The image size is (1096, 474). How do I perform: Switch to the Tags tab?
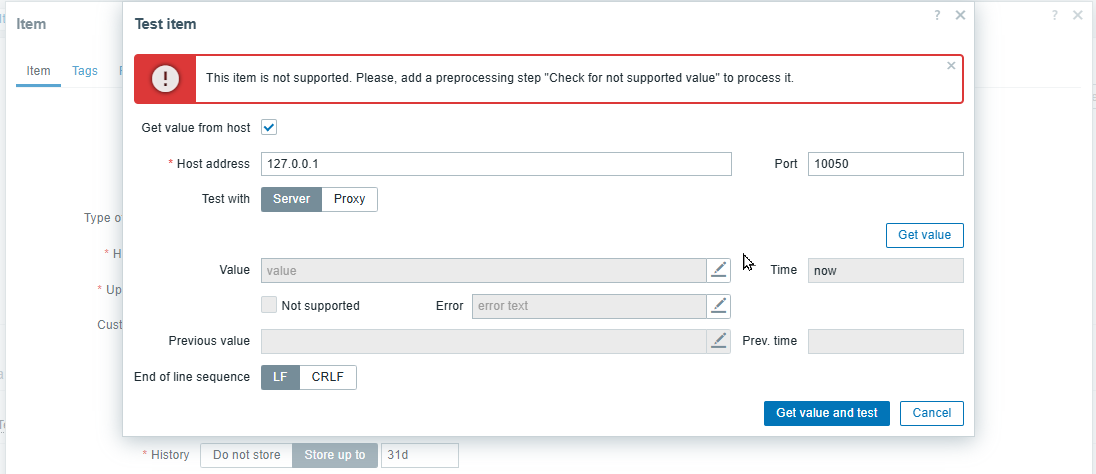point(85,71)
